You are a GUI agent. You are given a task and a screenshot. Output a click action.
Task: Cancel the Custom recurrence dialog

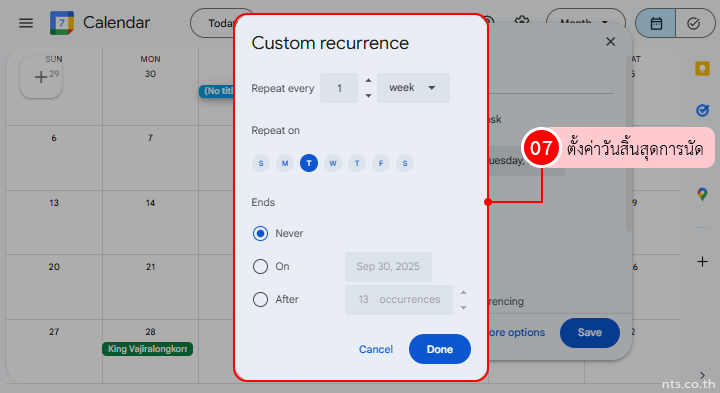[x=376, y=349]
